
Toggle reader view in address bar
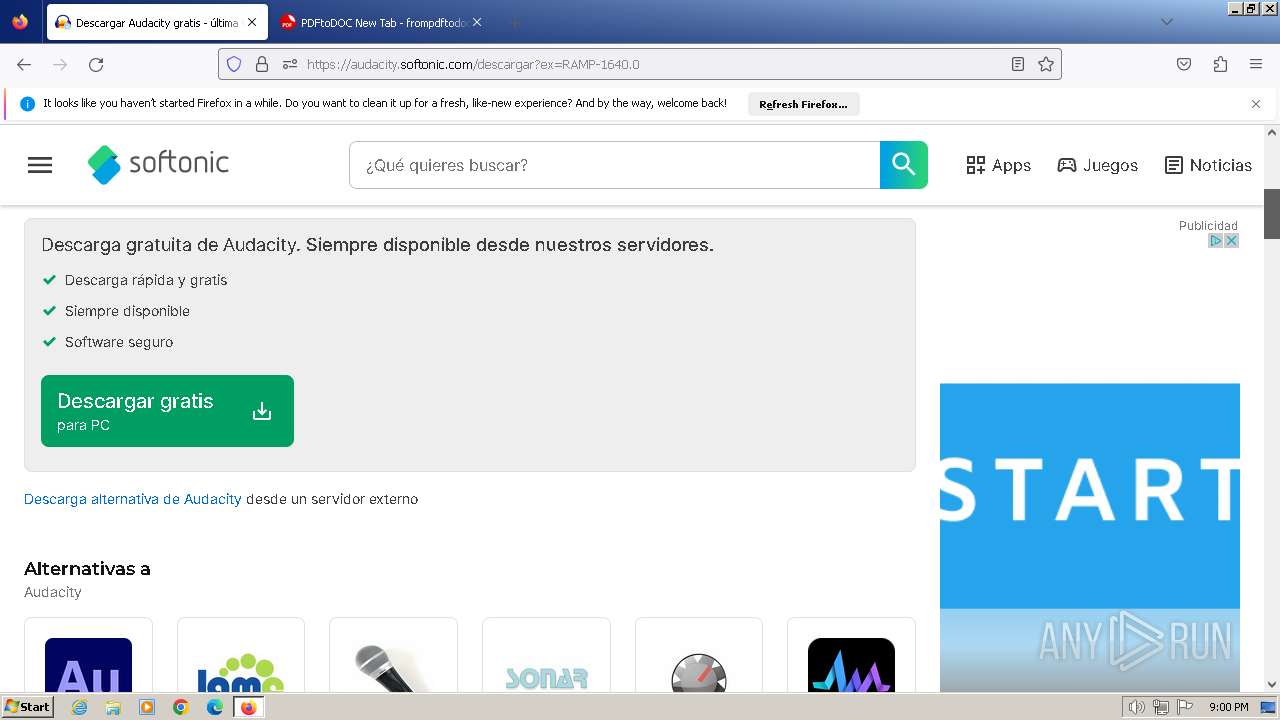[1018, 64]
